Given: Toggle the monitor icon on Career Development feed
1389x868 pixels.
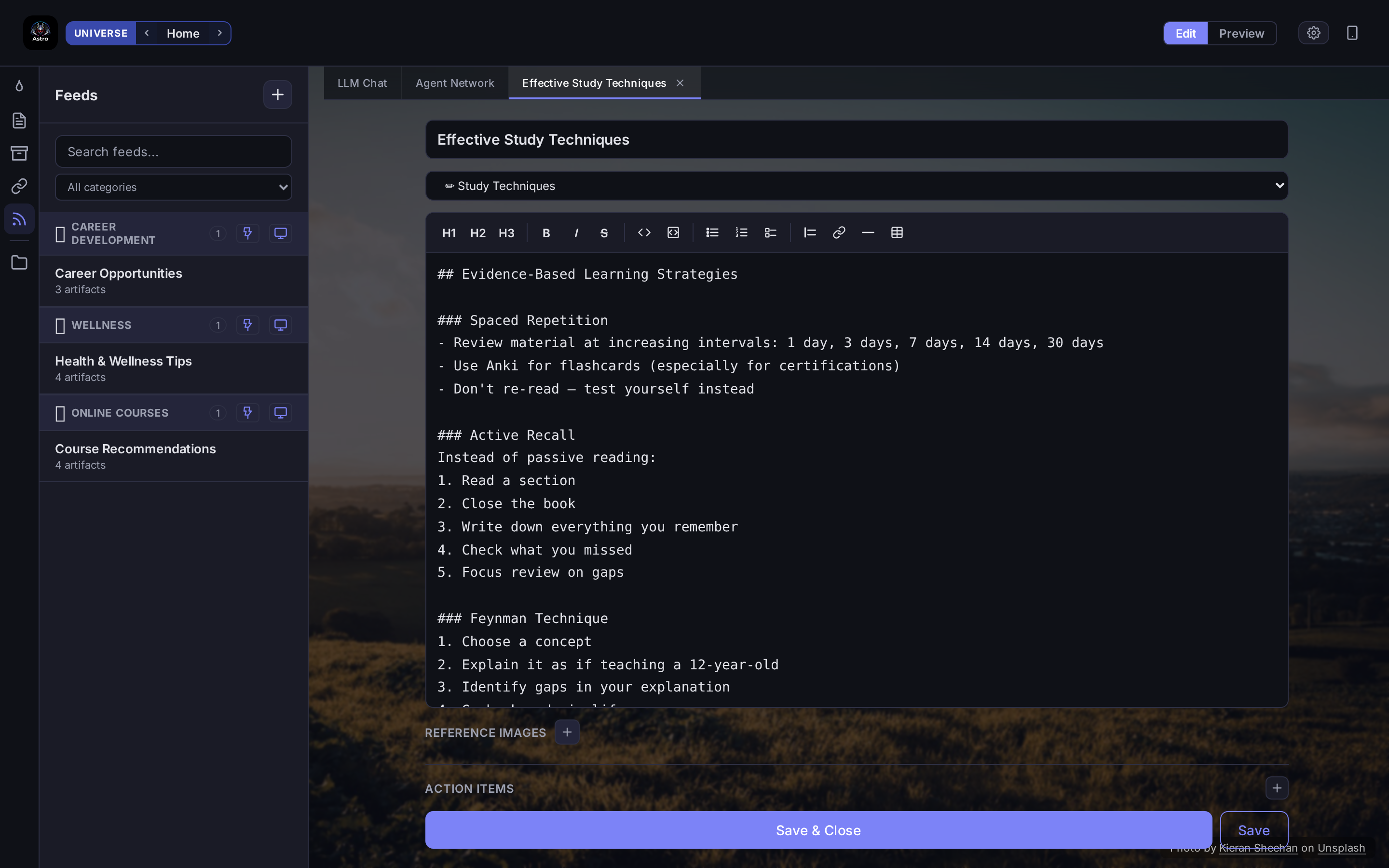Looking at the screenshot, I should [x=280, y=233].
